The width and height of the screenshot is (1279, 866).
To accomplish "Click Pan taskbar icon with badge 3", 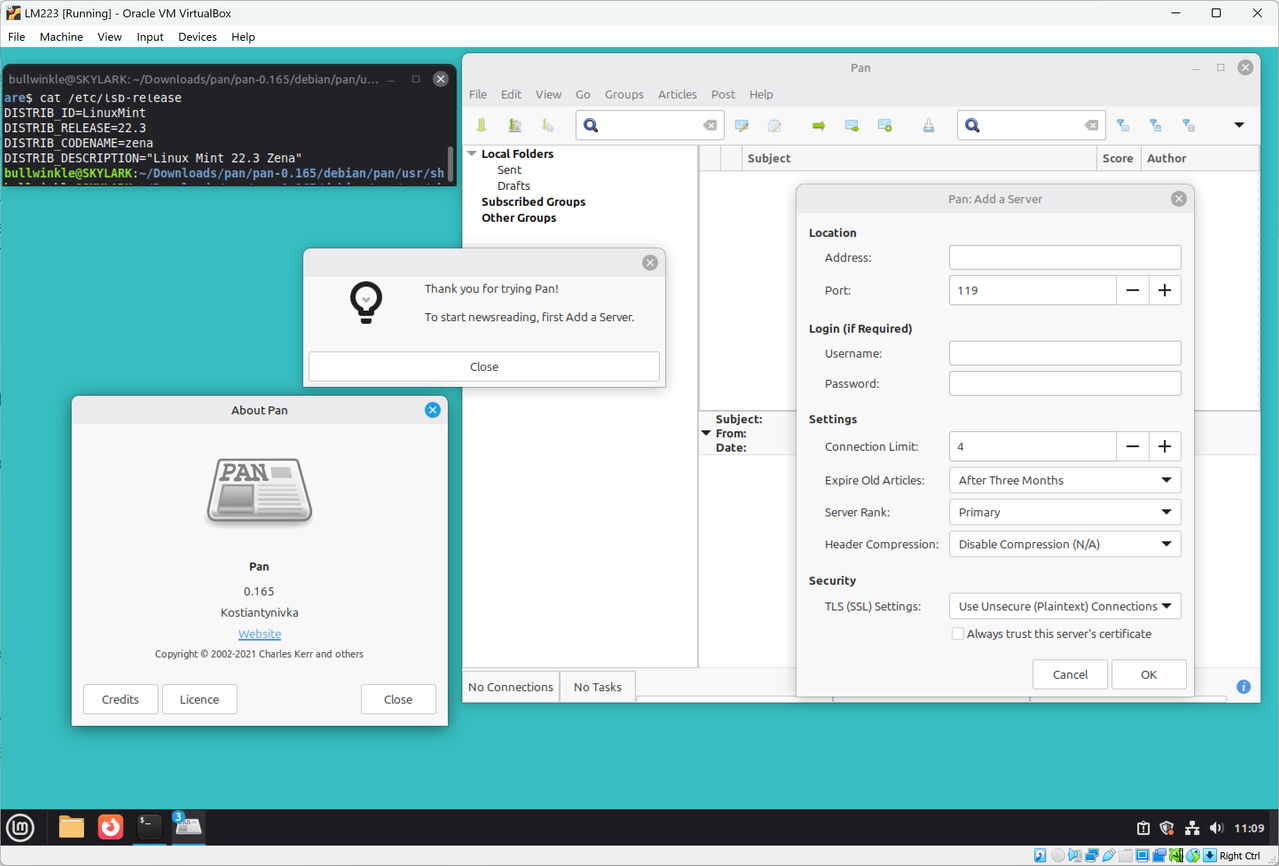I will coord(188,826).
